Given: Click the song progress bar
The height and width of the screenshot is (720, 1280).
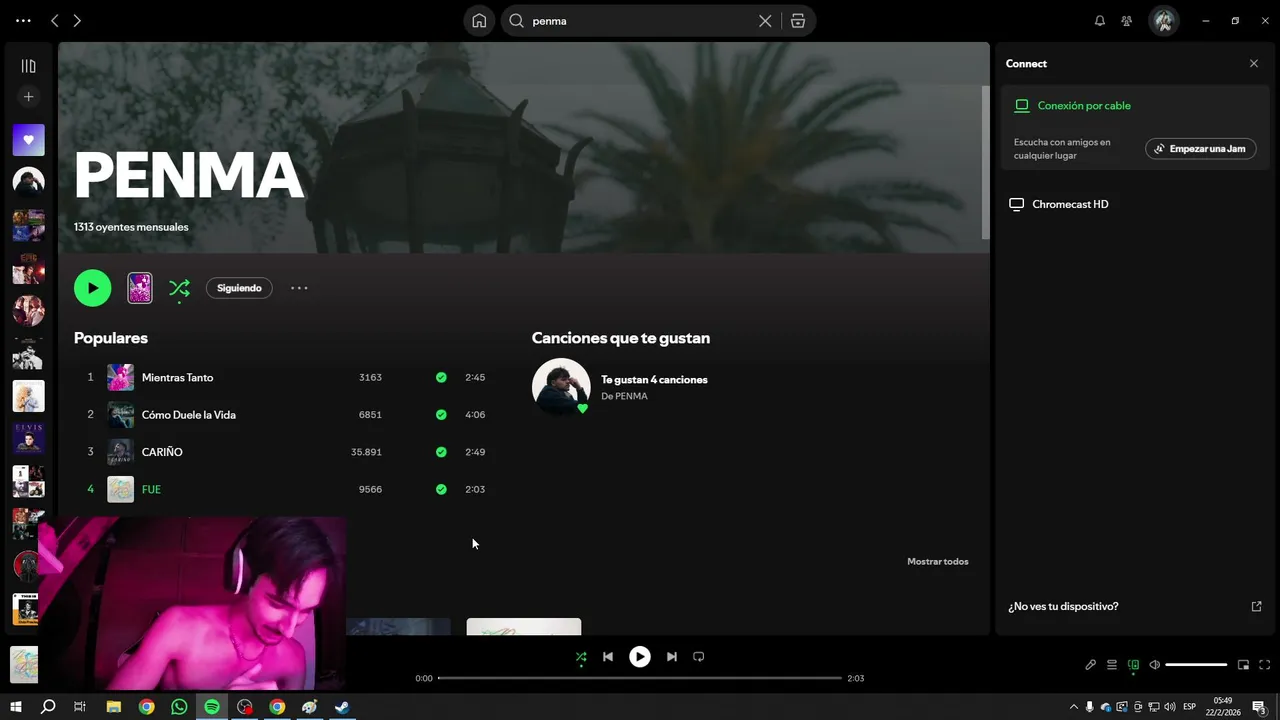Looking at the screenshot, I should (640, 678).
